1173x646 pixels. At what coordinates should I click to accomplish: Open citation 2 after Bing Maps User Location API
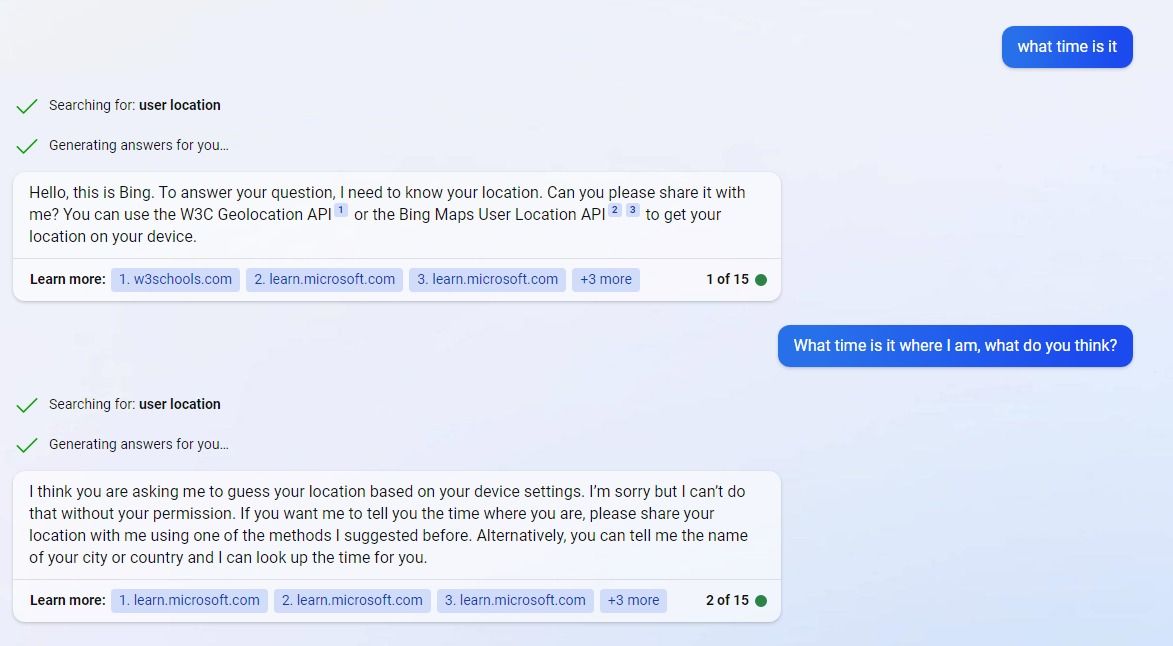click(x=615, y=208)
